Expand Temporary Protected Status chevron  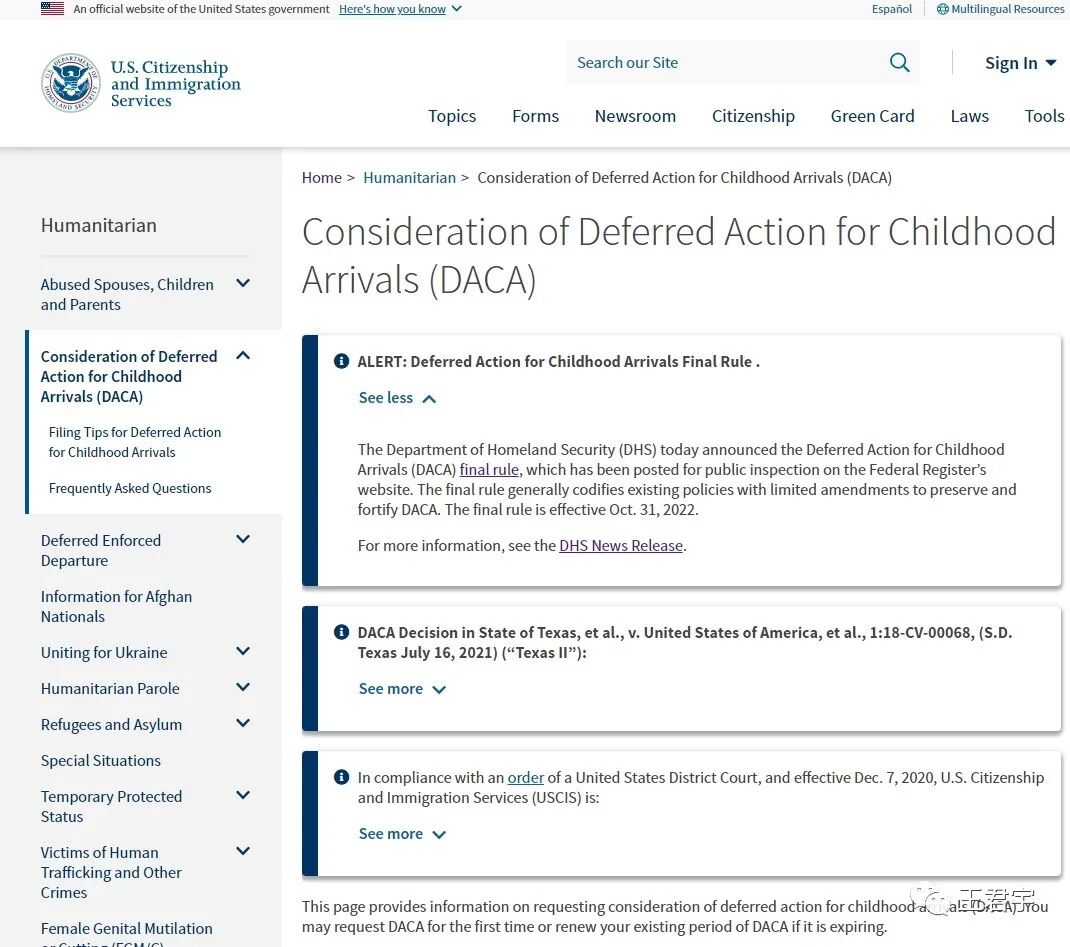point(243,795)
